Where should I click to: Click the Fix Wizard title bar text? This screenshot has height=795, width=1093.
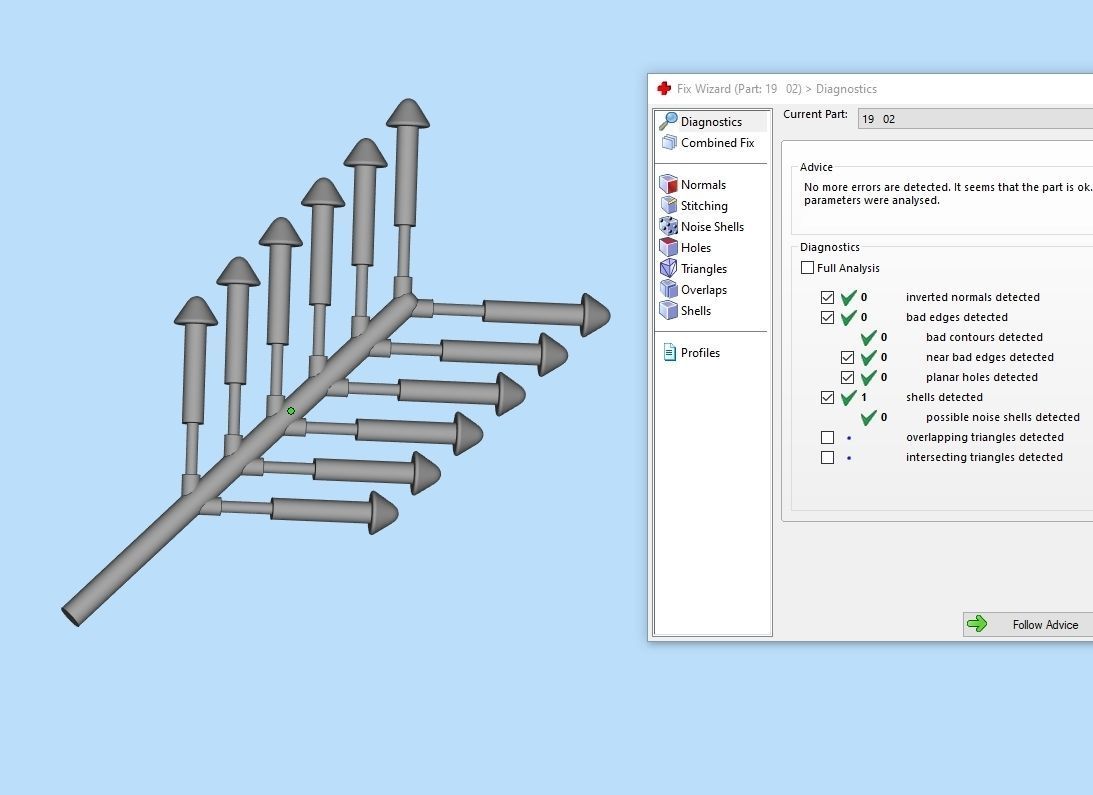coord(777,89)
